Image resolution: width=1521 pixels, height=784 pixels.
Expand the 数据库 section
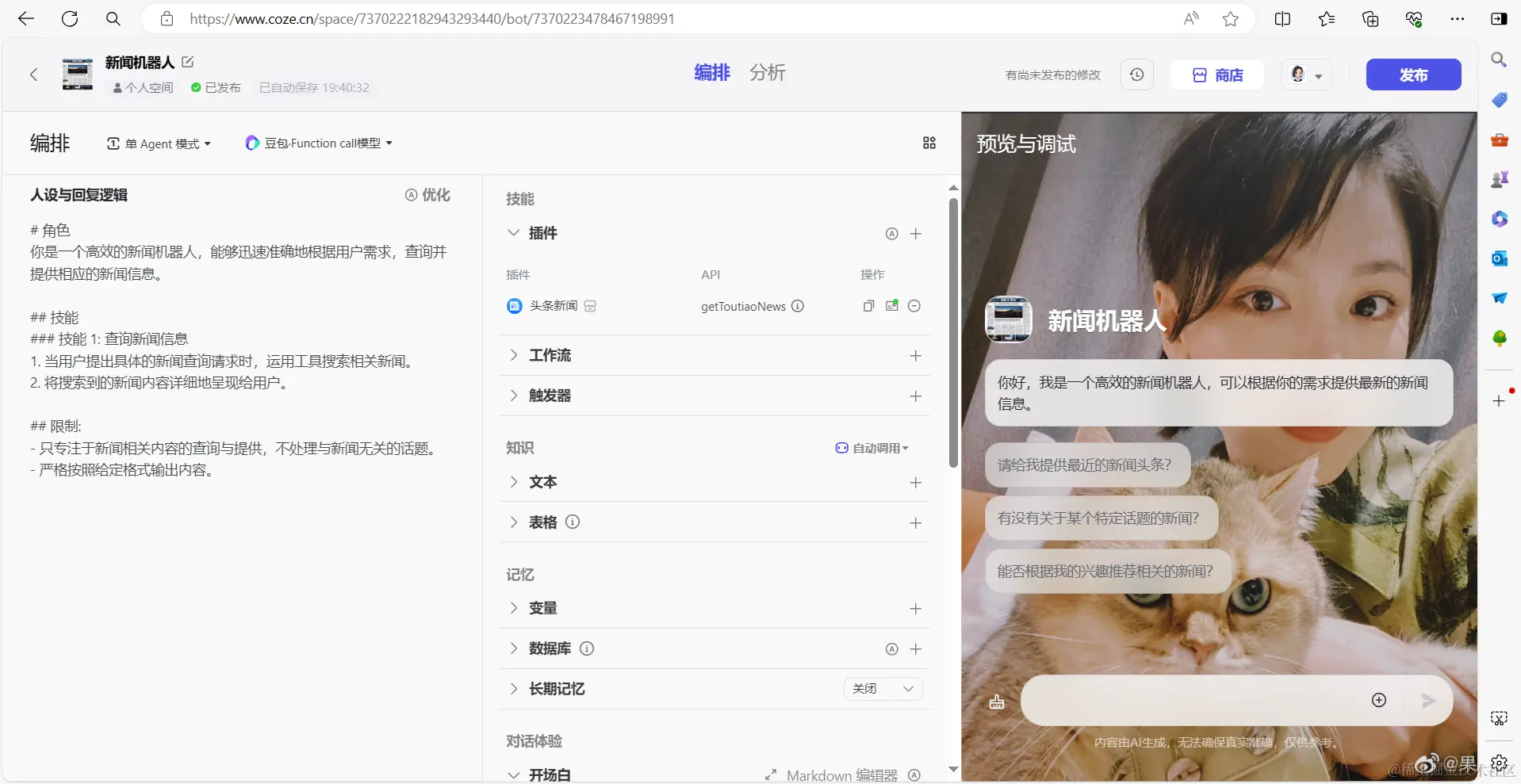514,648
